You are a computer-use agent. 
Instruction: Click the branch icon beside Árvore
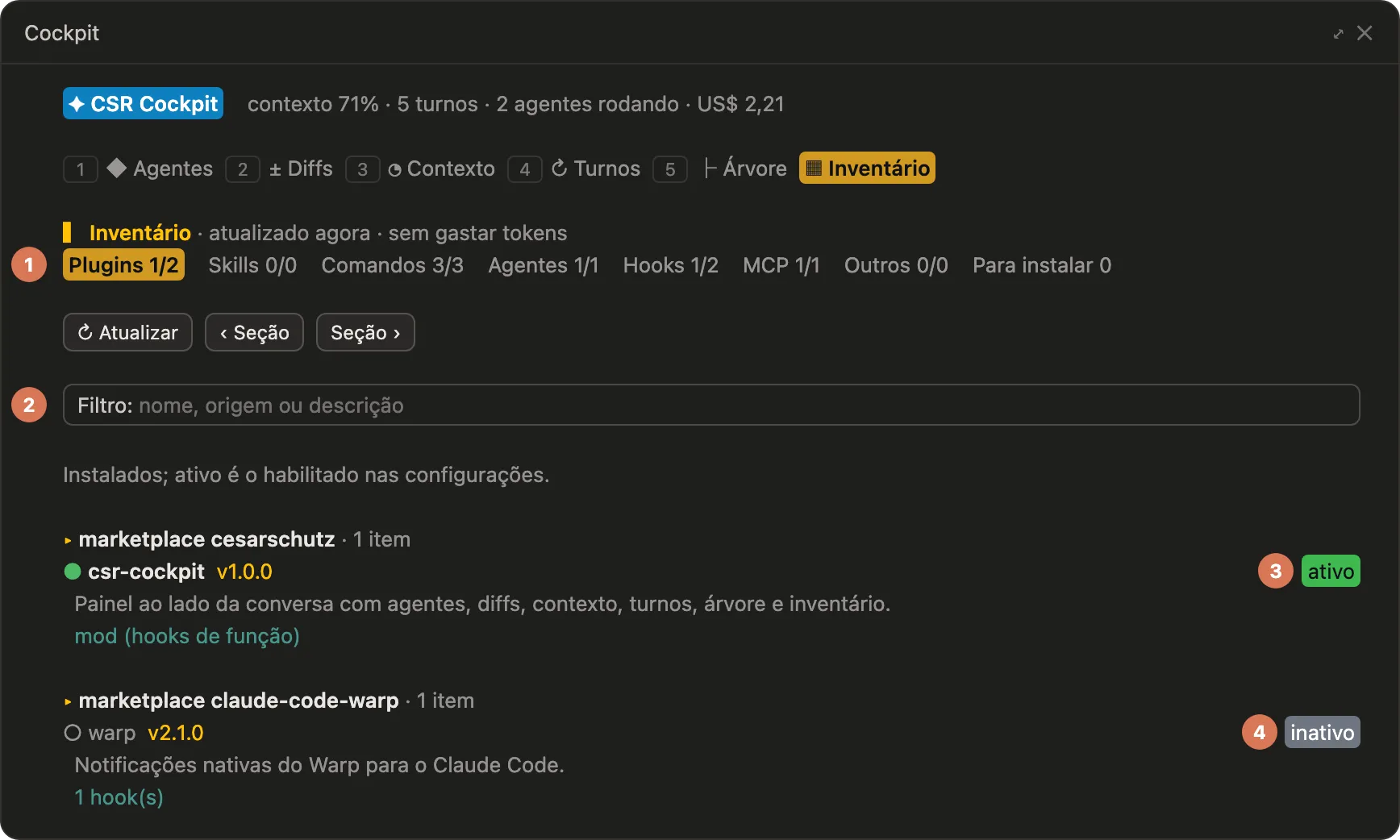pos(710,168)
